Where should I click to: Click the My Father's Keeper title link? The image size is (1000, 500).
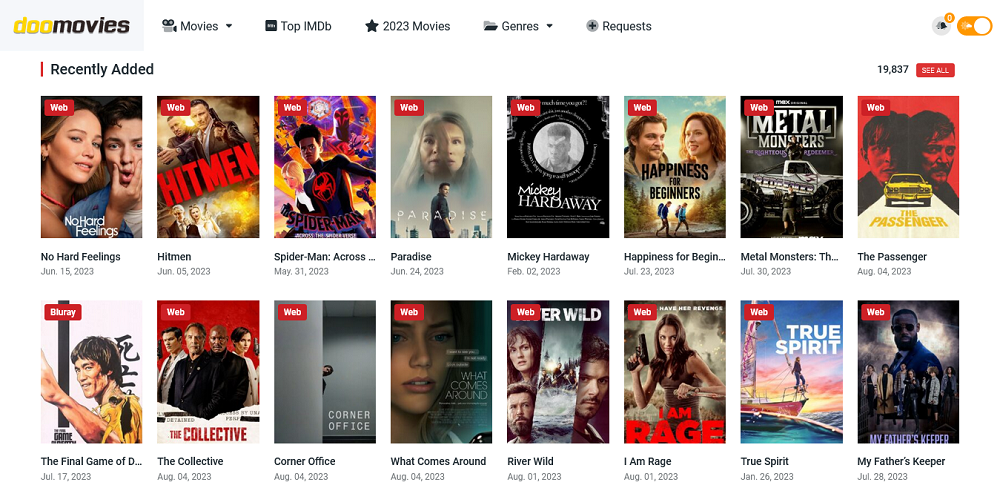coord(901,461)
